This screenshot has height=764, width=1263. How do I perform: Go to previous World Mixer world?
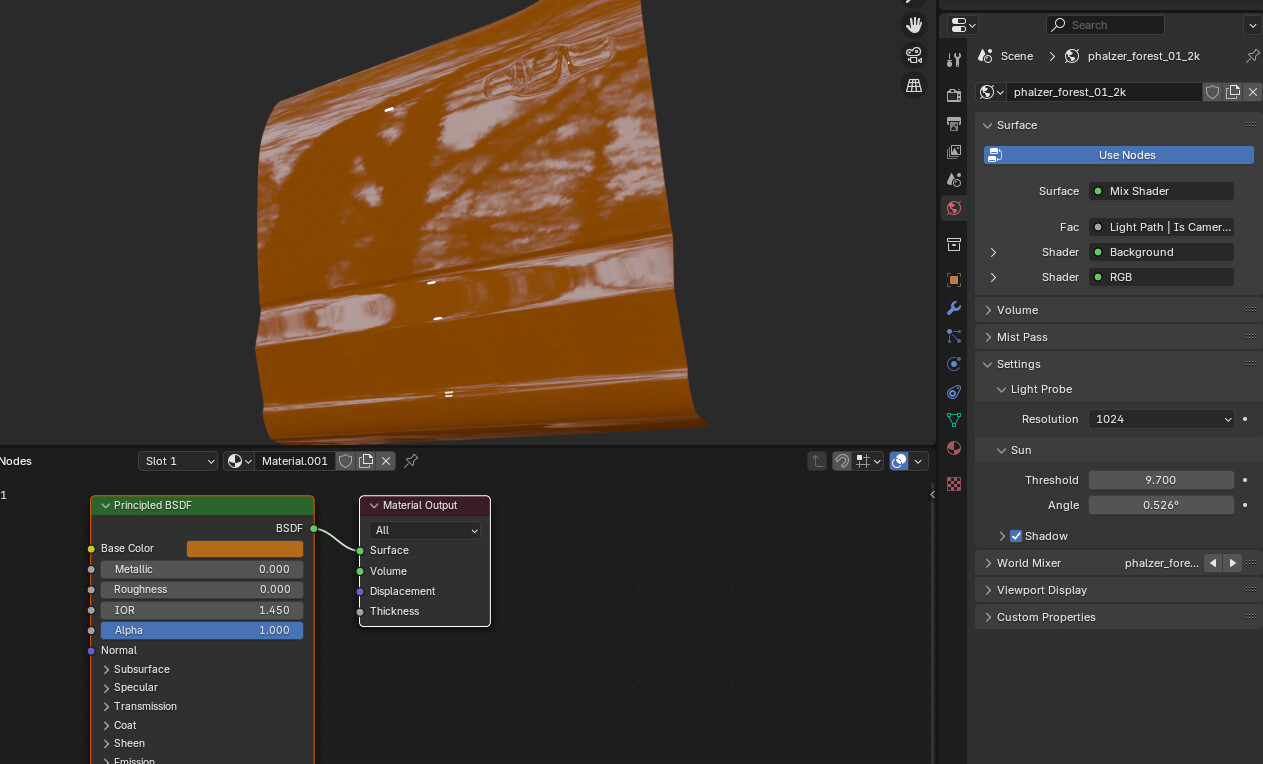point(1212,563)
